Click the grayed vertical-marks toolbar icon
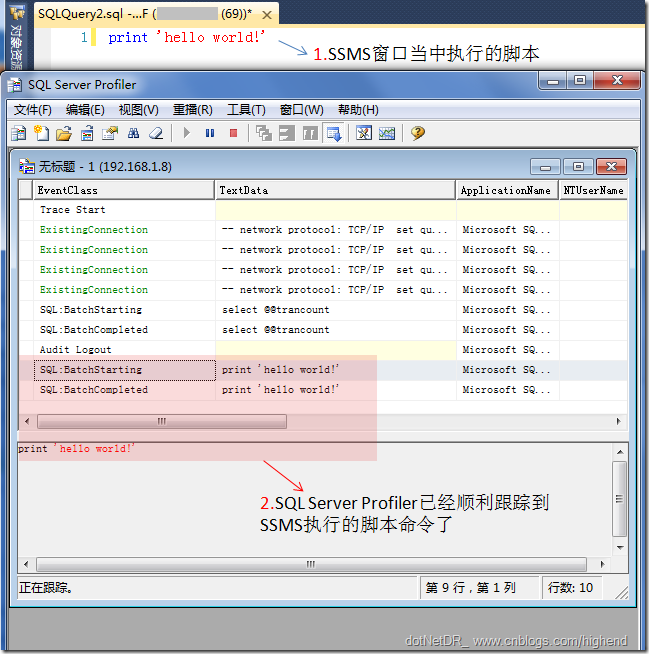The height and width of the screenshot is (654, 649). [310, 133]
